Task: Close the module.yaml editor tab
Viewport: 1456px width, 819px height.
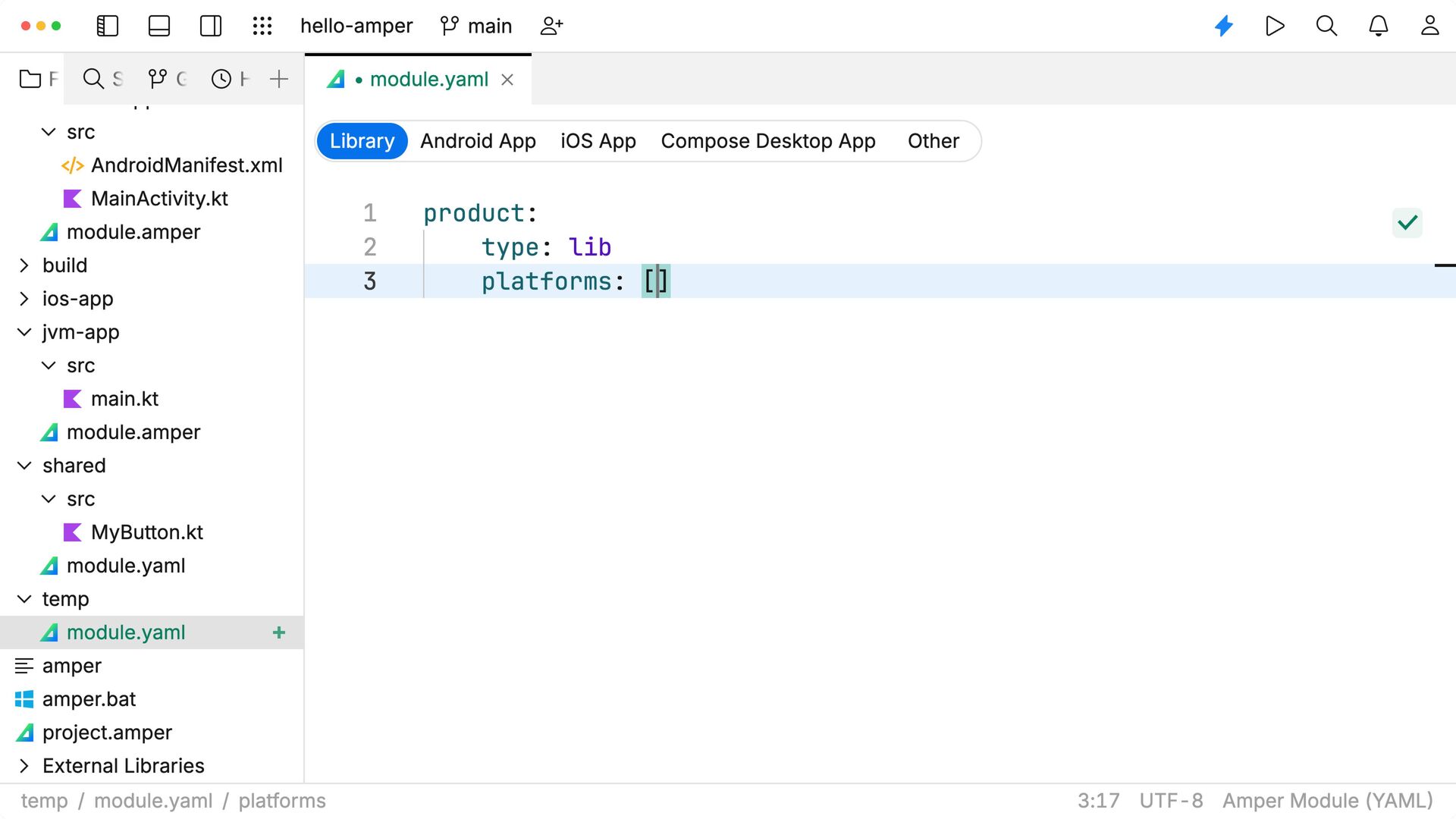Action: (507, 80)
